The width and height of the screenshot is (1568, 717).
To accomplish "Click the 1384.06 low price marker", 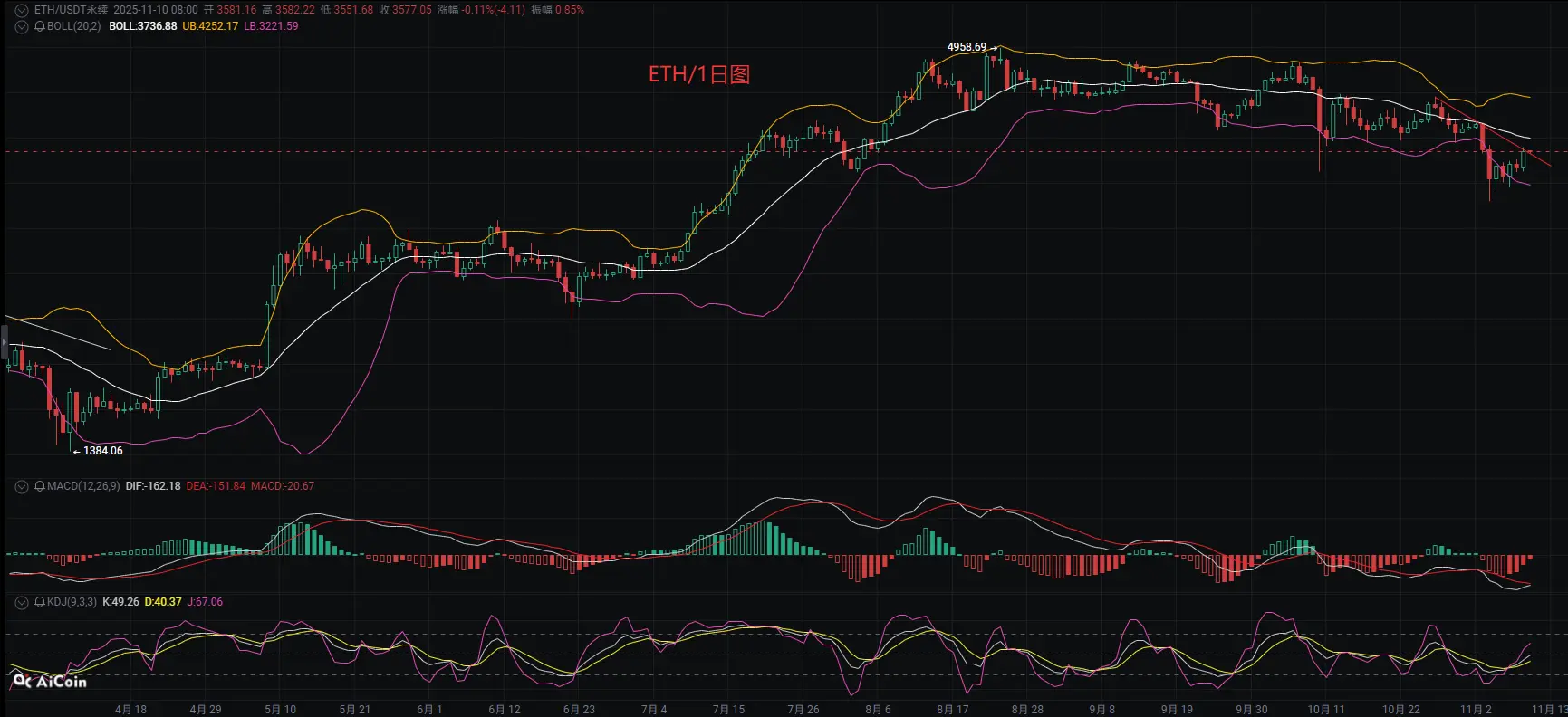I will 102,451.
